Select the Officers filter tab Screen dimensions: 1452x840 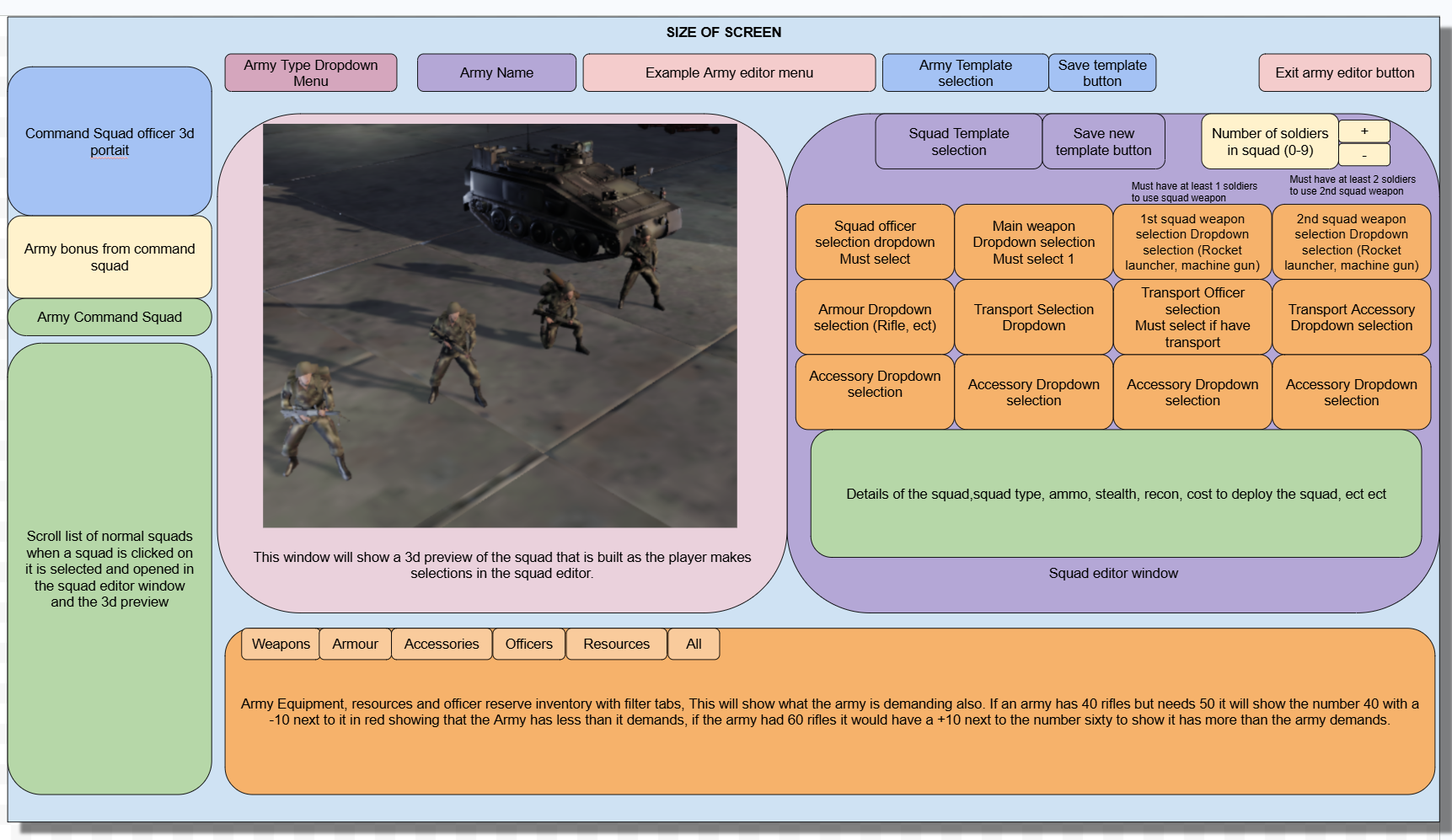point(528,644)
